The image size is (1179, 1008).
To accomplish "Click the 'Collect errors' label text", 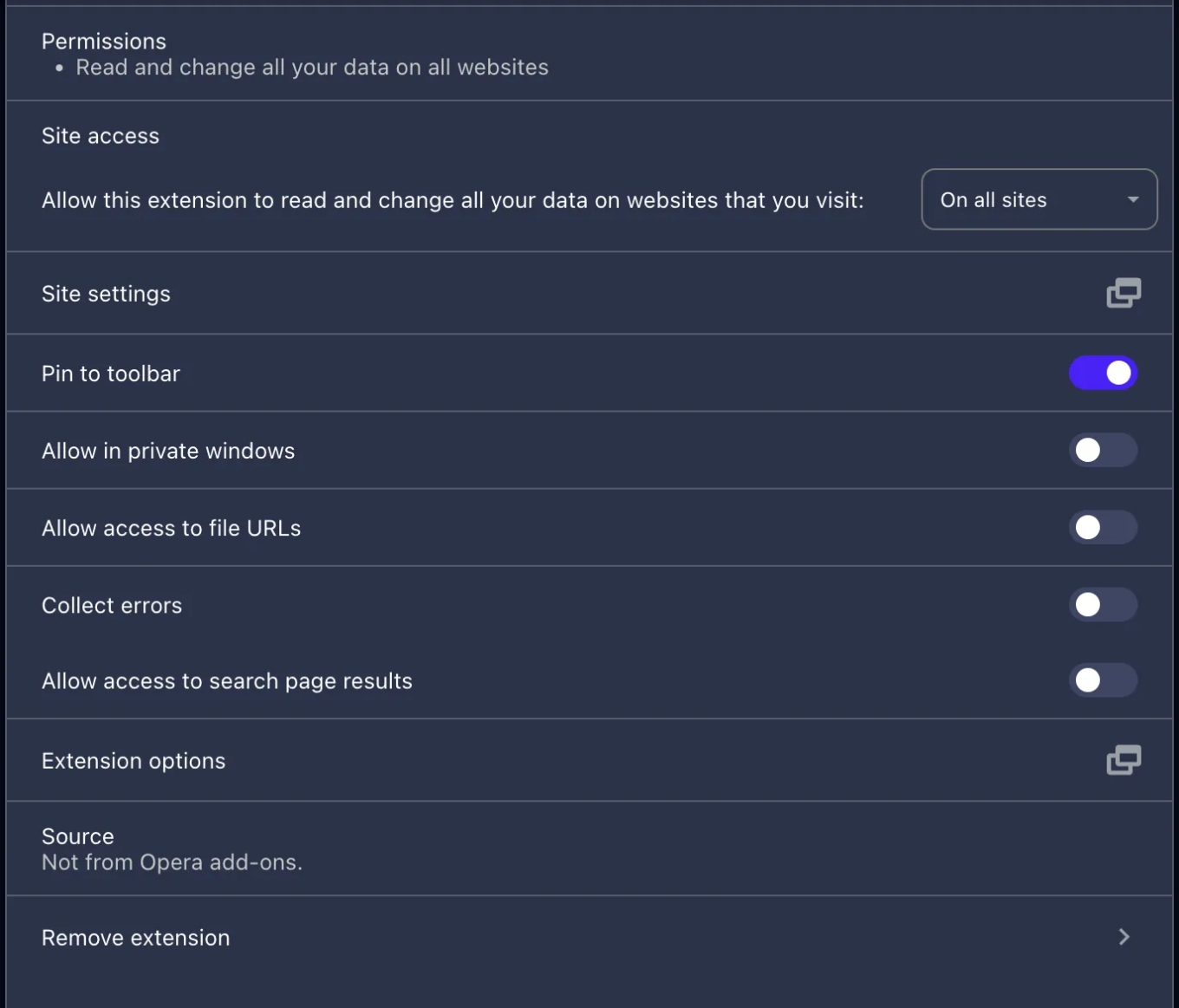I will [x=112, y=605].
